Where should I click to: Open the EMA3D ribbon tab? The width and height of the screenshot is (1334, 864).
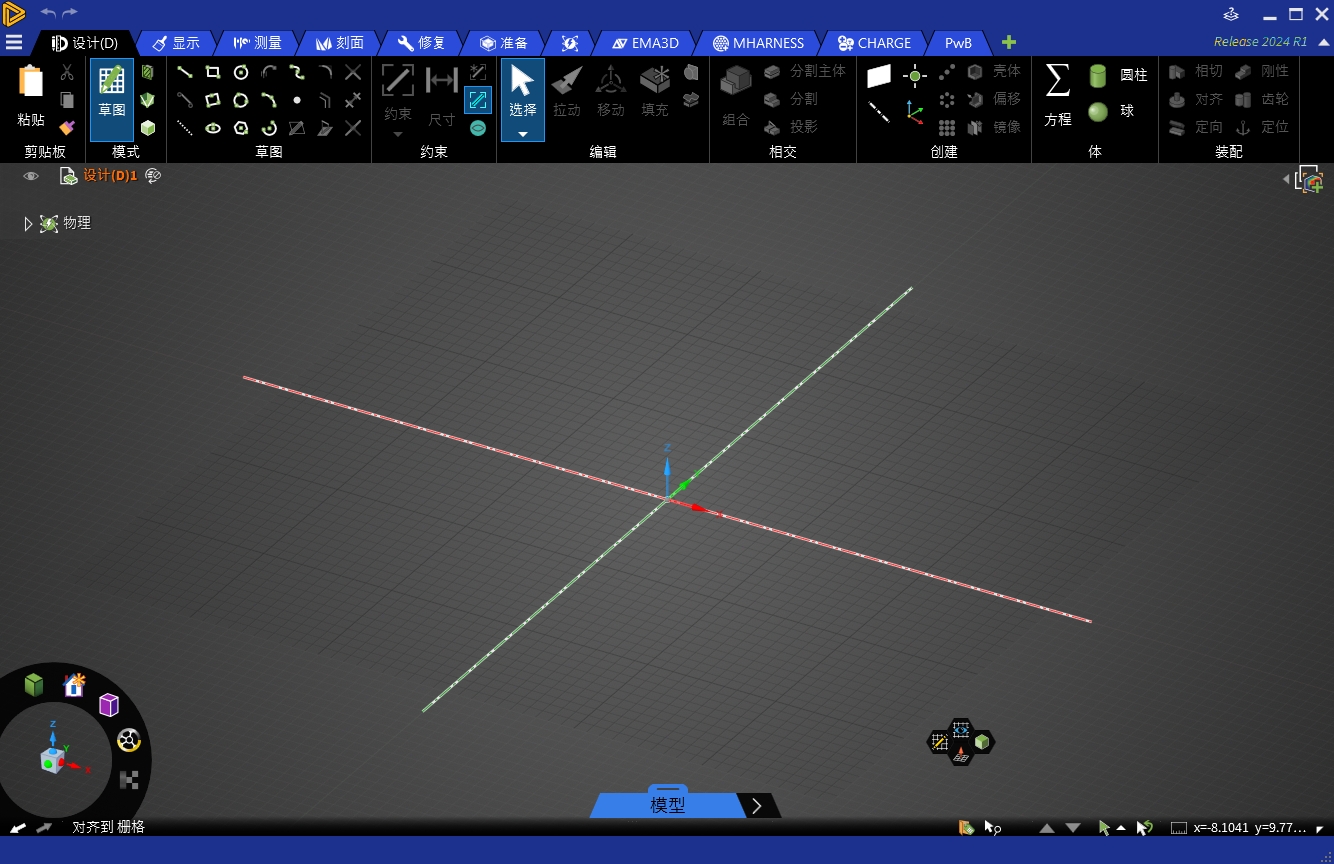coord(645,43)
